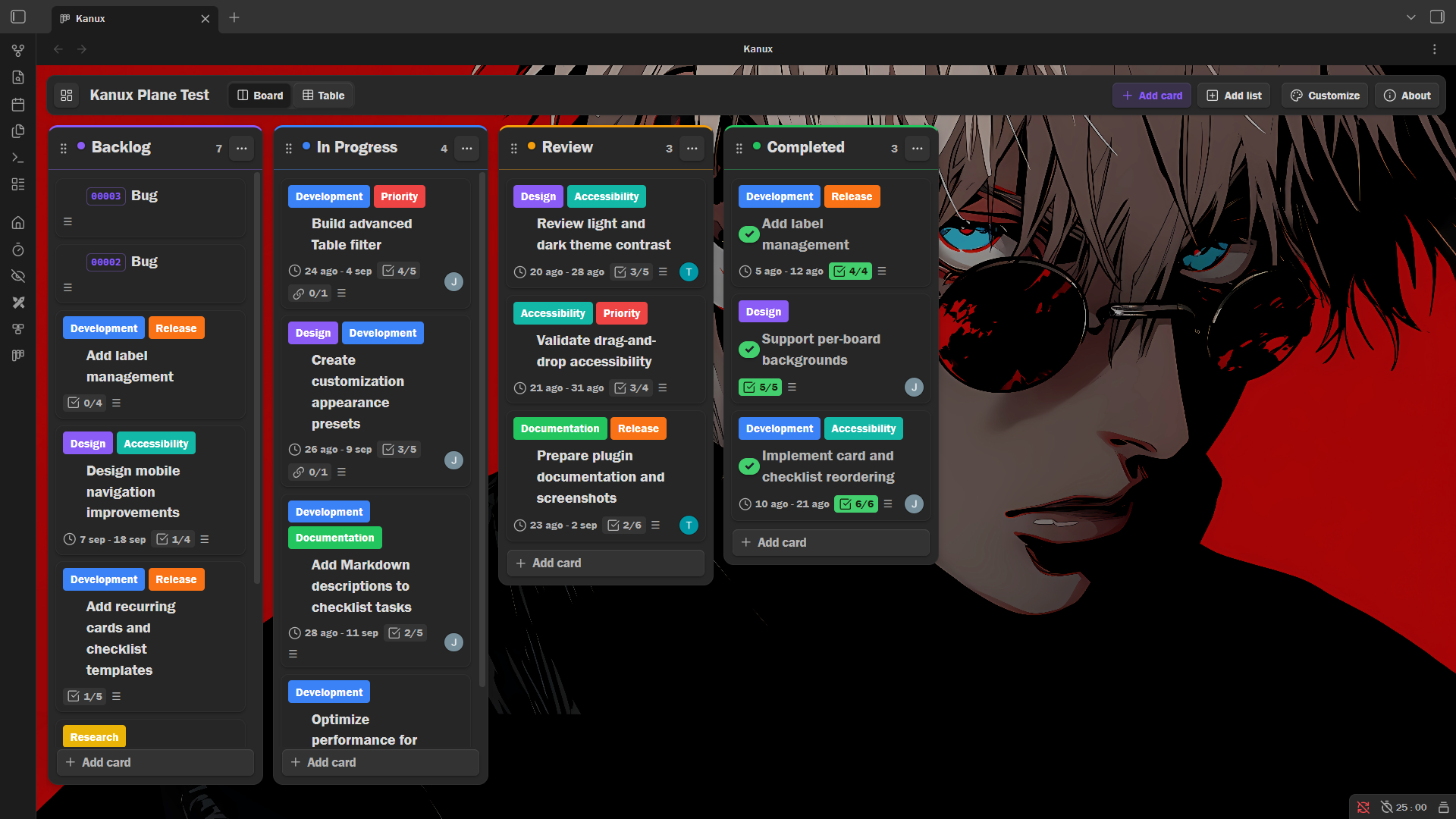Toggle completion check on Implement card and checklist reordering
The image size is (1456, 819).
point(748,466)
